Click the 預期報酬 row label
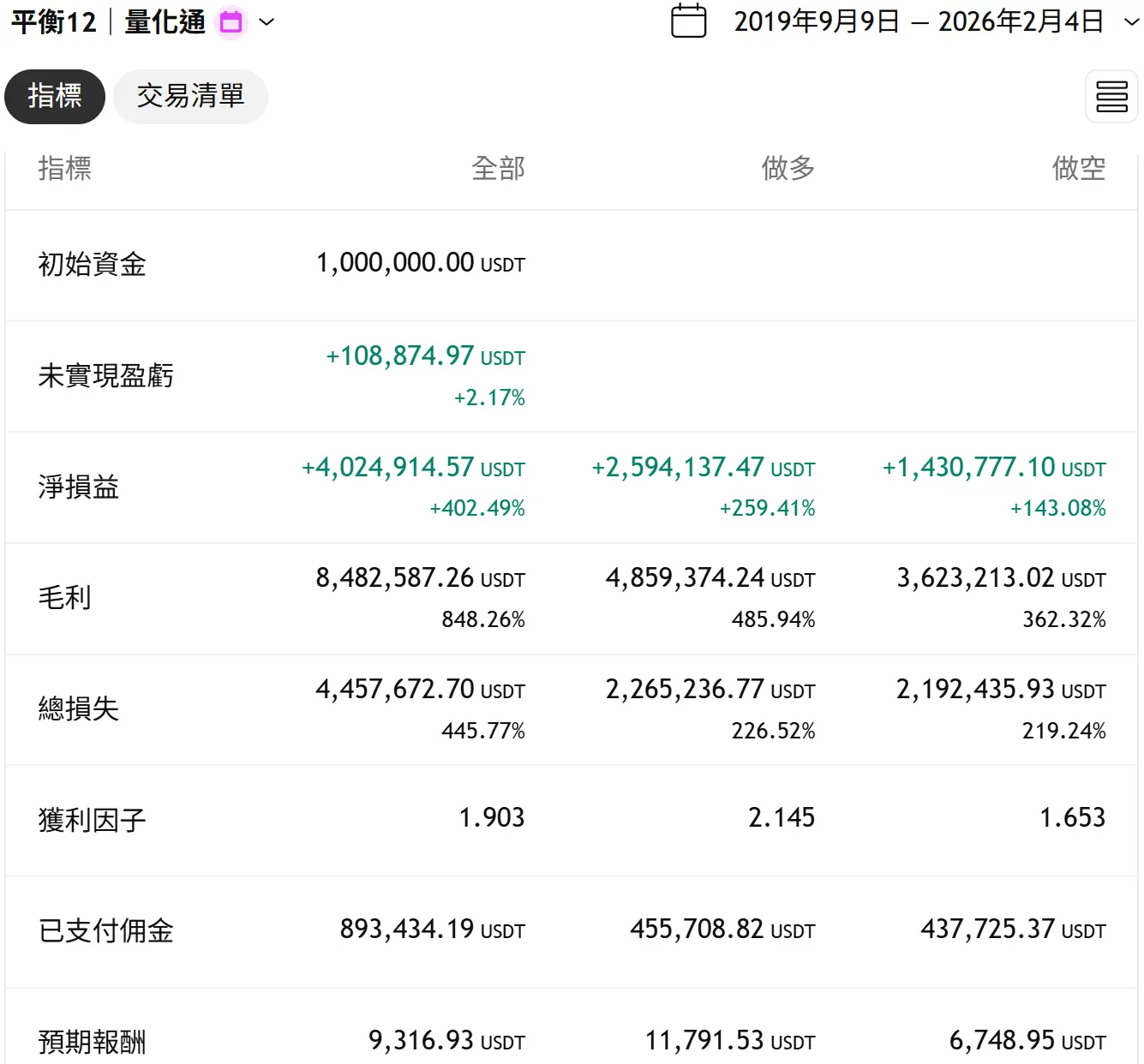 click(92, 1042)
